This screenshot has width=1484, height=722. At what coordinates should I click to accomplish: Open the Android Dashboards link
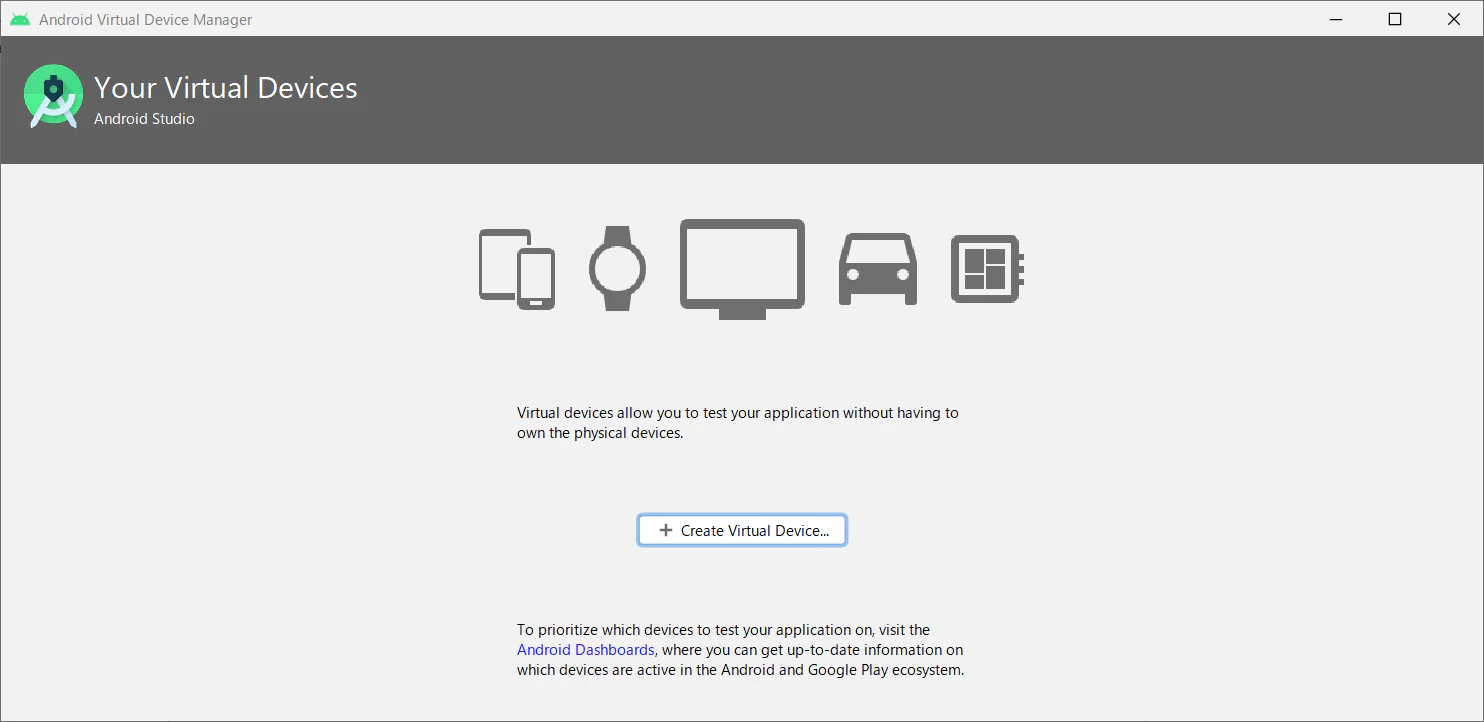[x=585, y=650]
